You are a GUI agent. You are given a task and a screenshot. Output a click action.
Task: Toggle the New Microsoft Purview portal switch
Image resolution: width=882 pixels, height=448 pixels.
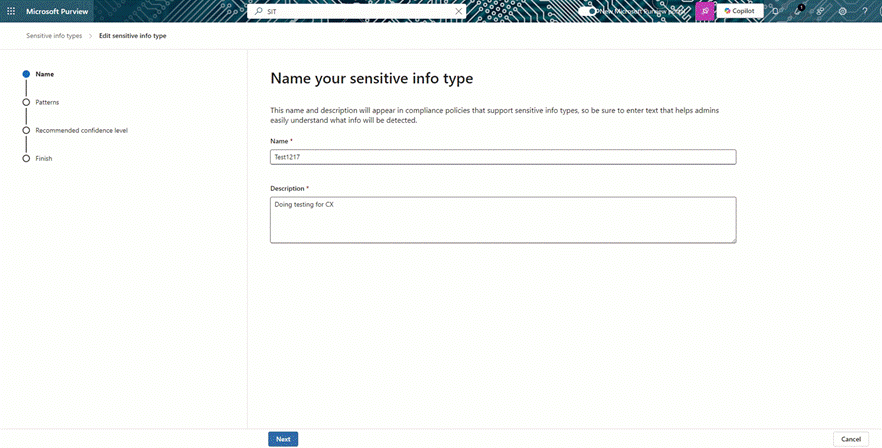click(x=587, y=11)
